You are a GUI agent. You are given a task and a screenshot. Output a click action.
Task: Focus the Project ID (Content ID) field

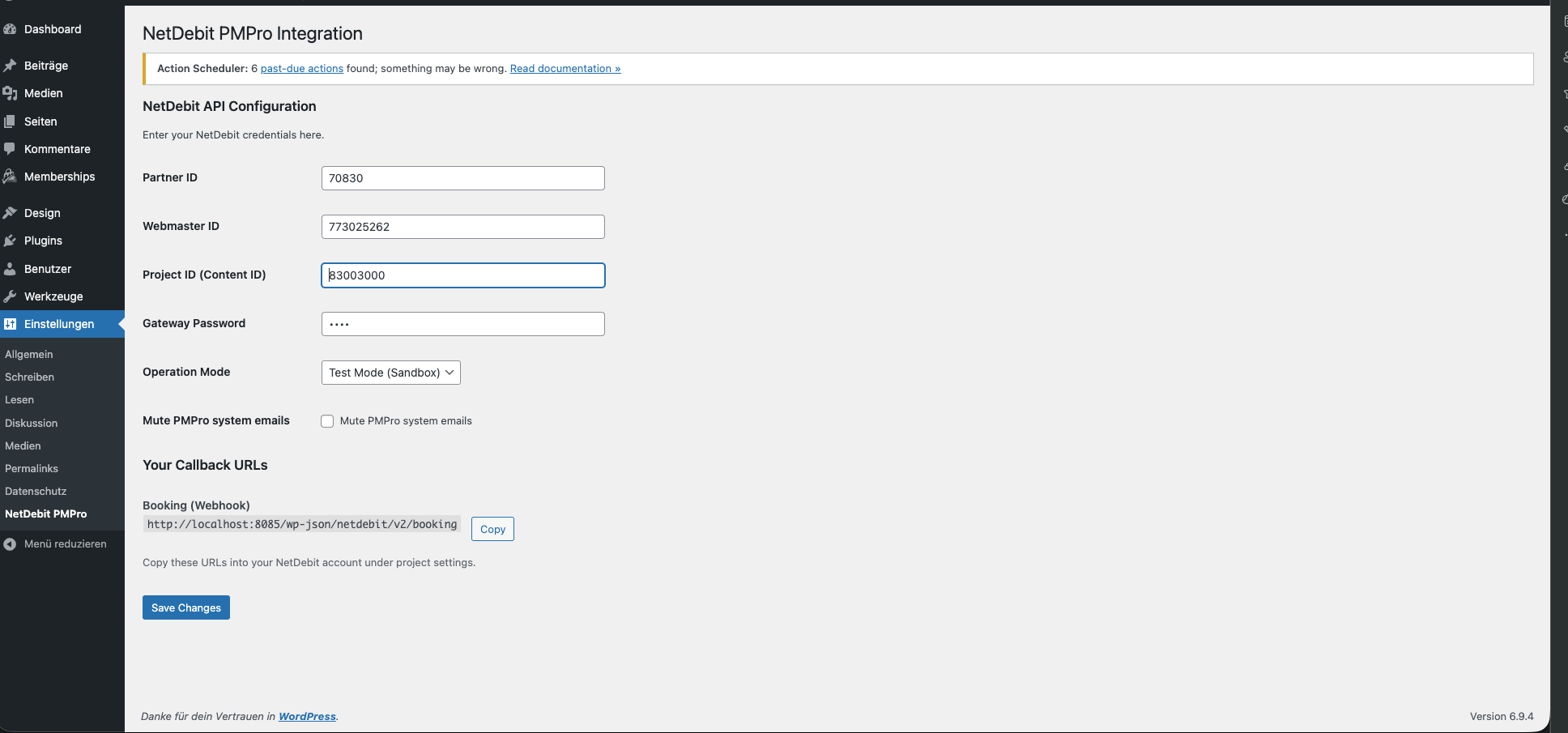463,275
